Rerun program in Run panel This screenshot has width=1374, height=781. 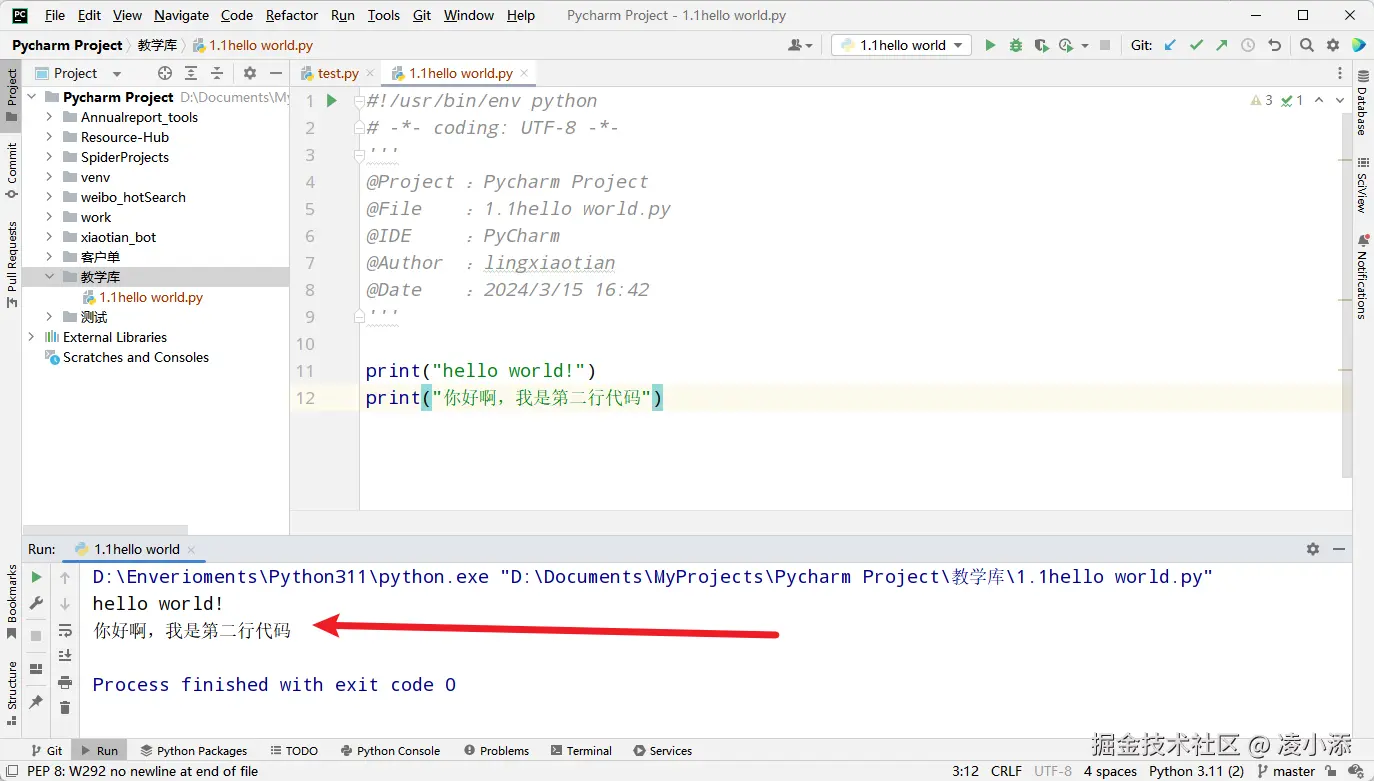[x=37, y=577]
